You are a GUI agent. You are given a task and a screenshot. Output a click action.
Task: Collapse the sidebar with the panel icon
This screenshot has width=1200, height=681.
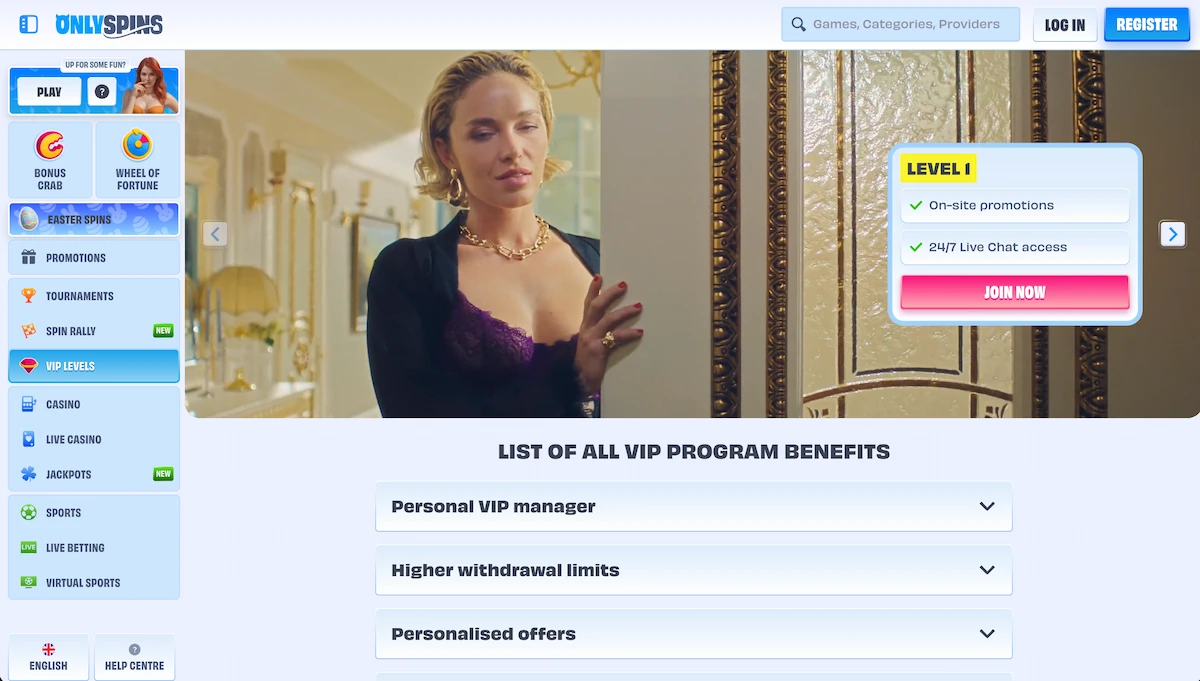pos(29,24)
